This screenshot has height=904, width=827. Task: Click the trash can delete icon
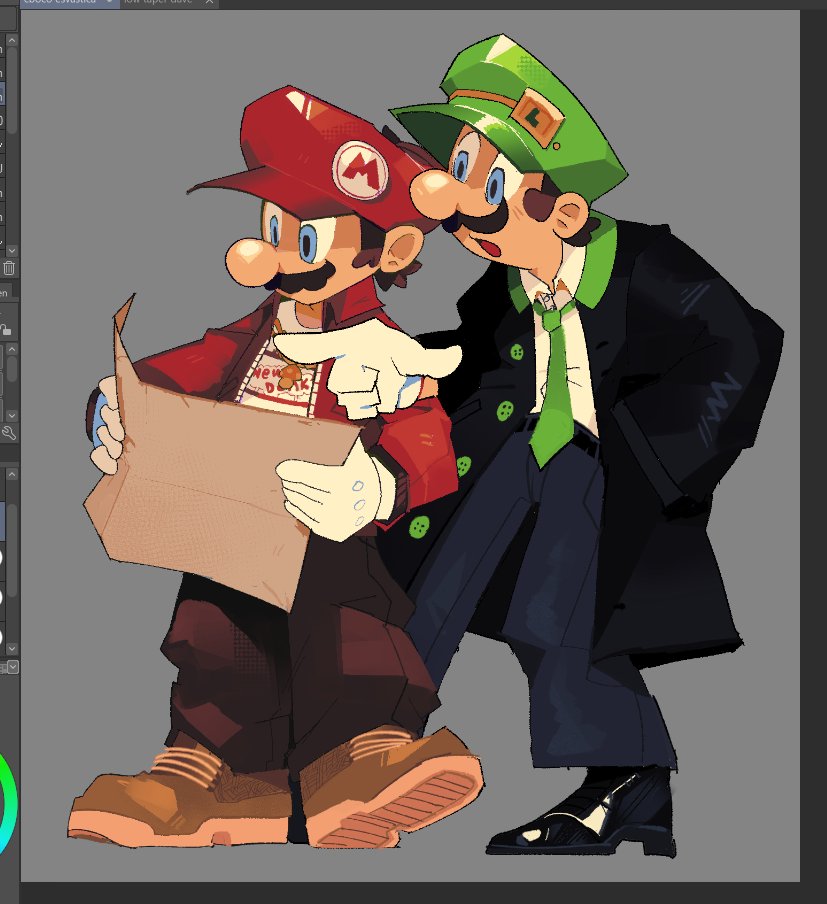pyautogui.click(x=9, y=268)
